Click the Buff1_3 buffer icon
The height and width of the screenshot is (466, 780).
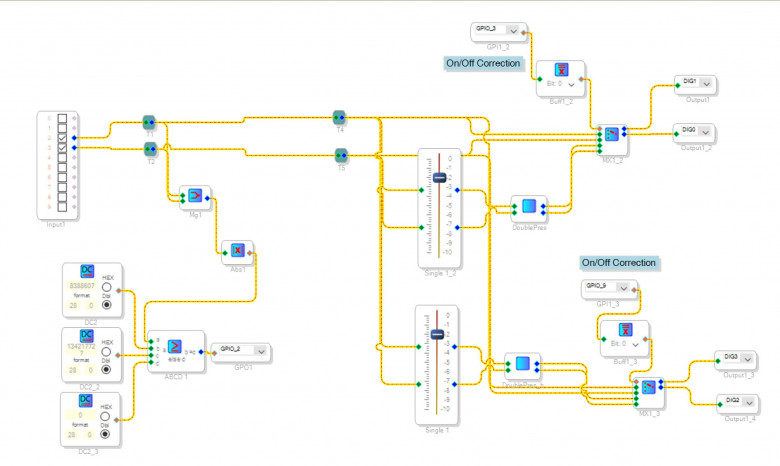[x=625, y=329]
